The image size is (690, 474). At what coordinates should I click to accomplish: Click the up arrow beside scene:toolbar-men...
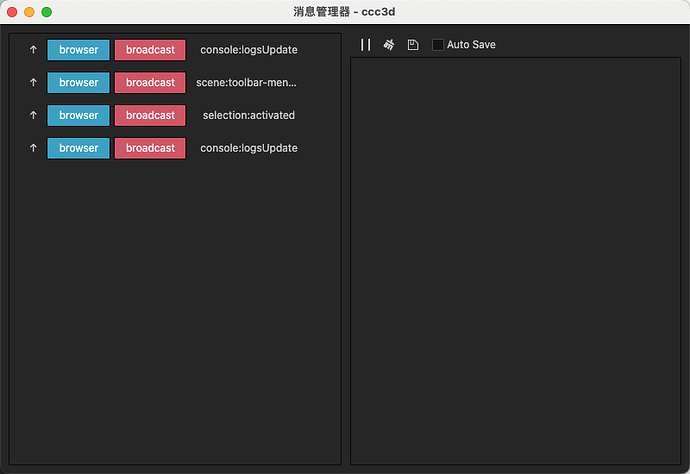[x=33, y=82]
